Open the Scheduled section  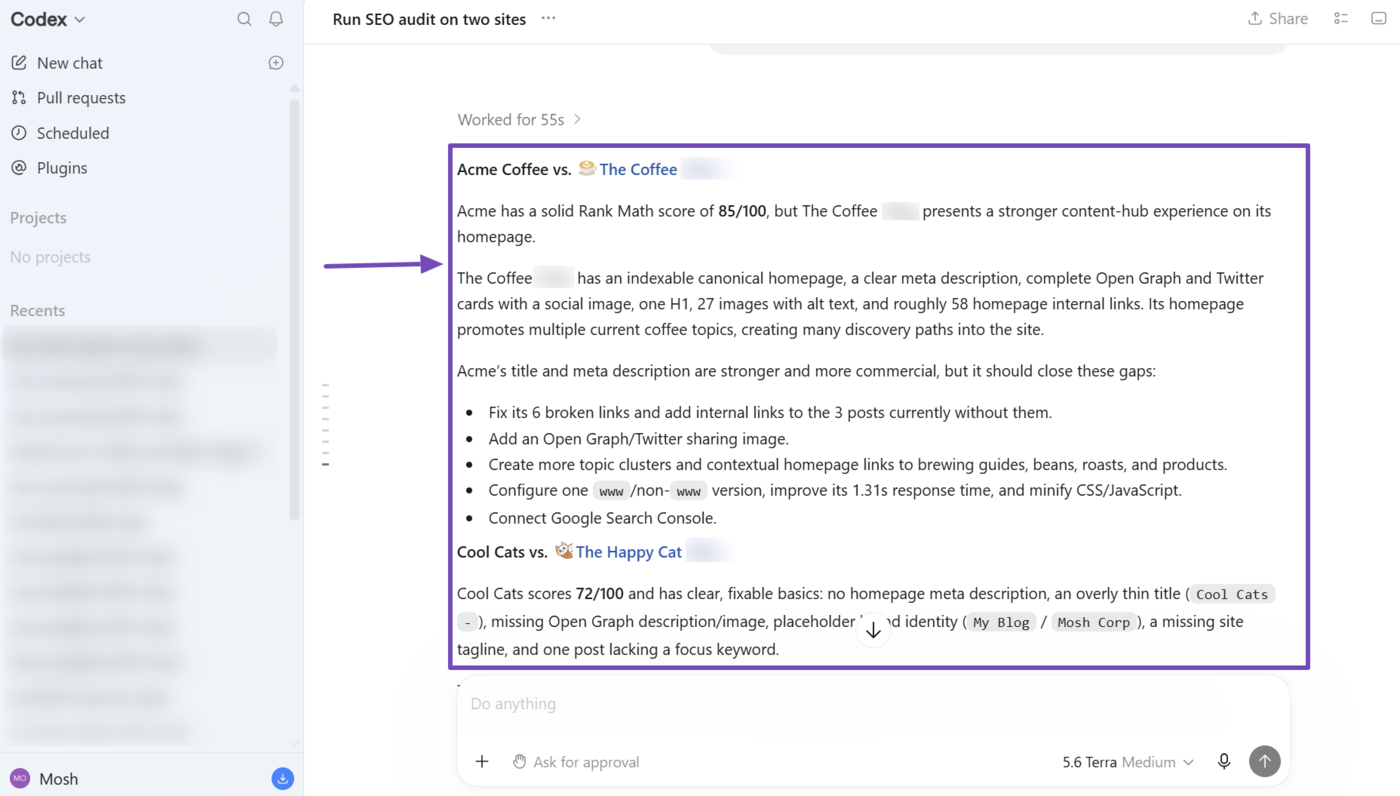pos(73,133)
